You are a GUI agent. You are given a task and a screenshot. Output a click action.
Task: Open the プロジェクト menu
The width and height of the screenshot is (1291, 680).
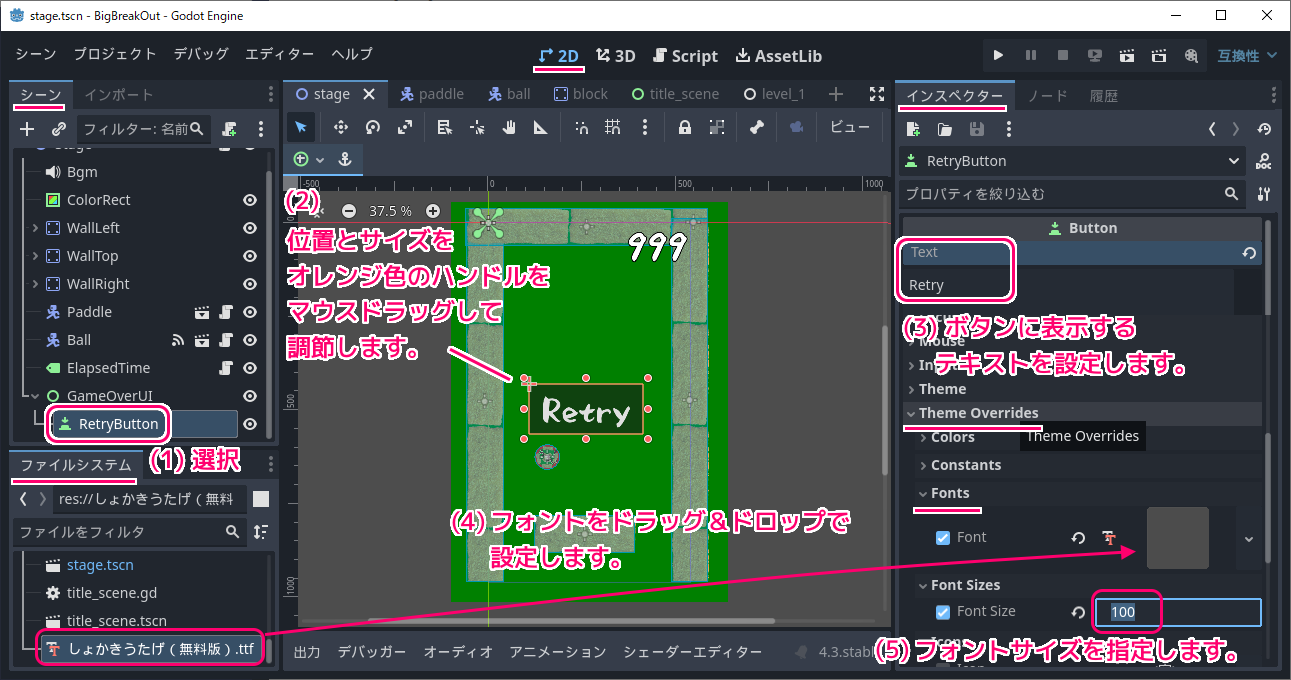pos(115,54)
